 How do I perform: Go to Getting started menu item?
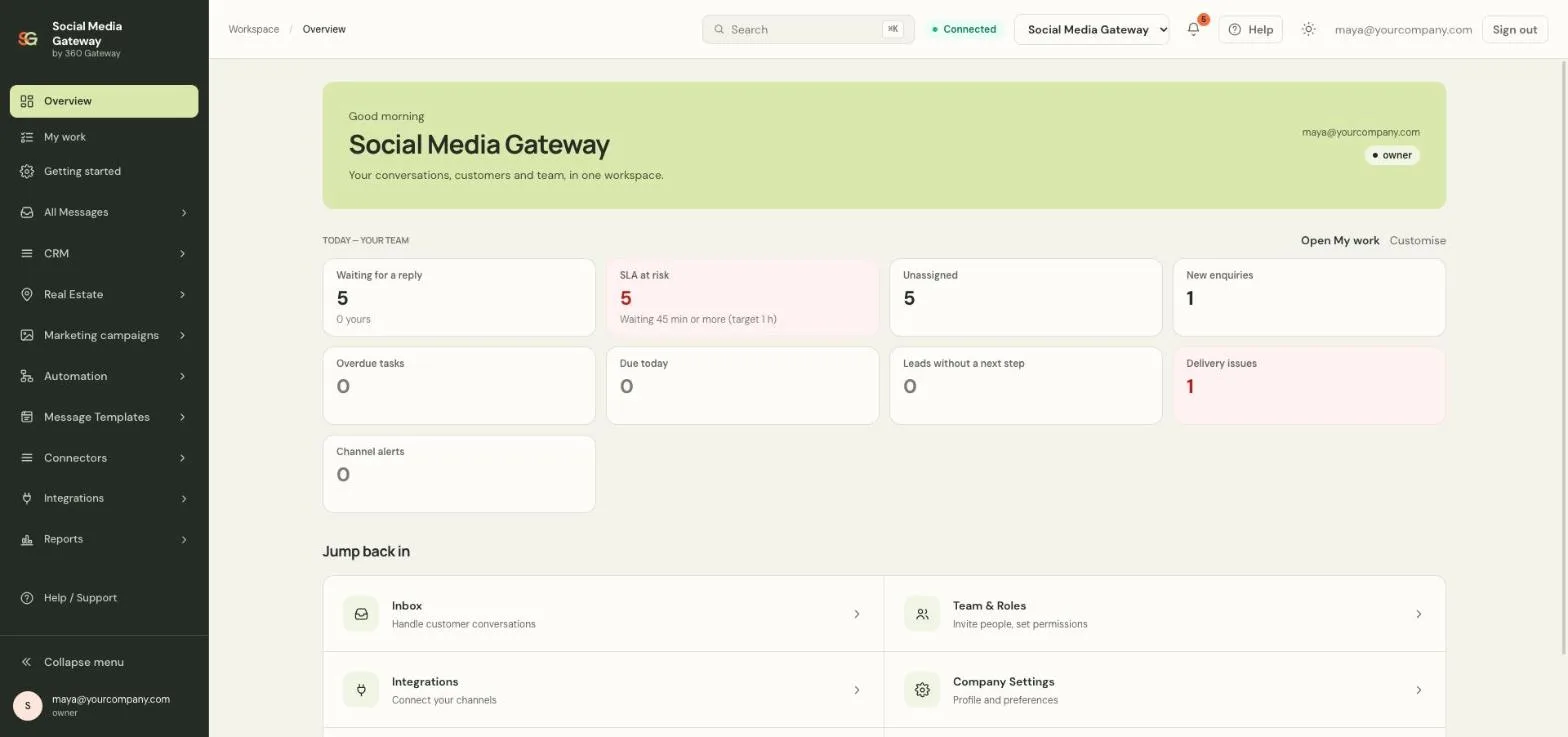click(104, 171)
